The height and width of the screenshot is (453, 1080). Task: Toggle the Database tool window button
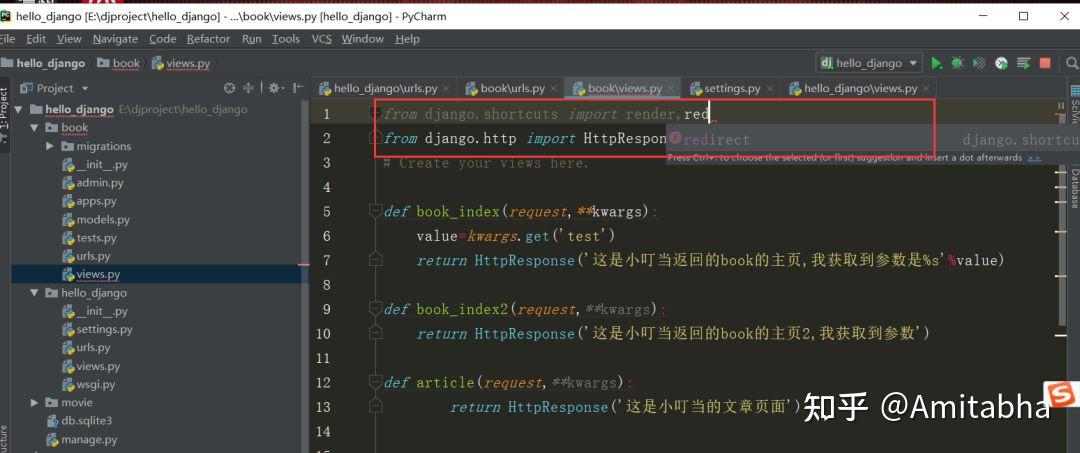click(x=1074, y=187)
